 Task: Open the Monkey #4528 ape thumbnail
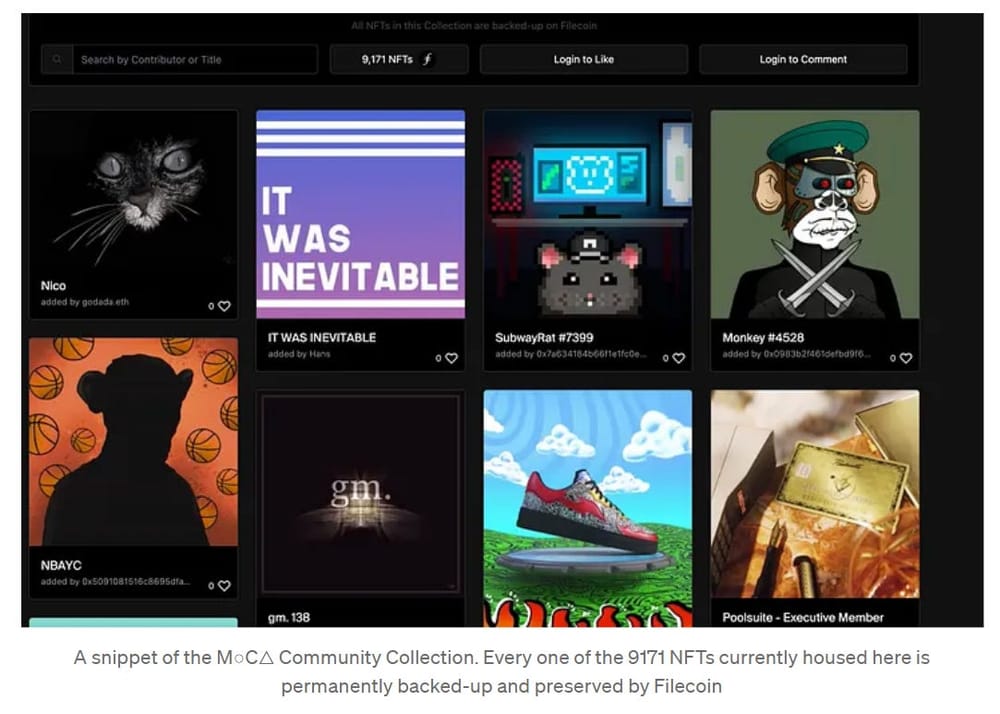(x=815, y=214)
